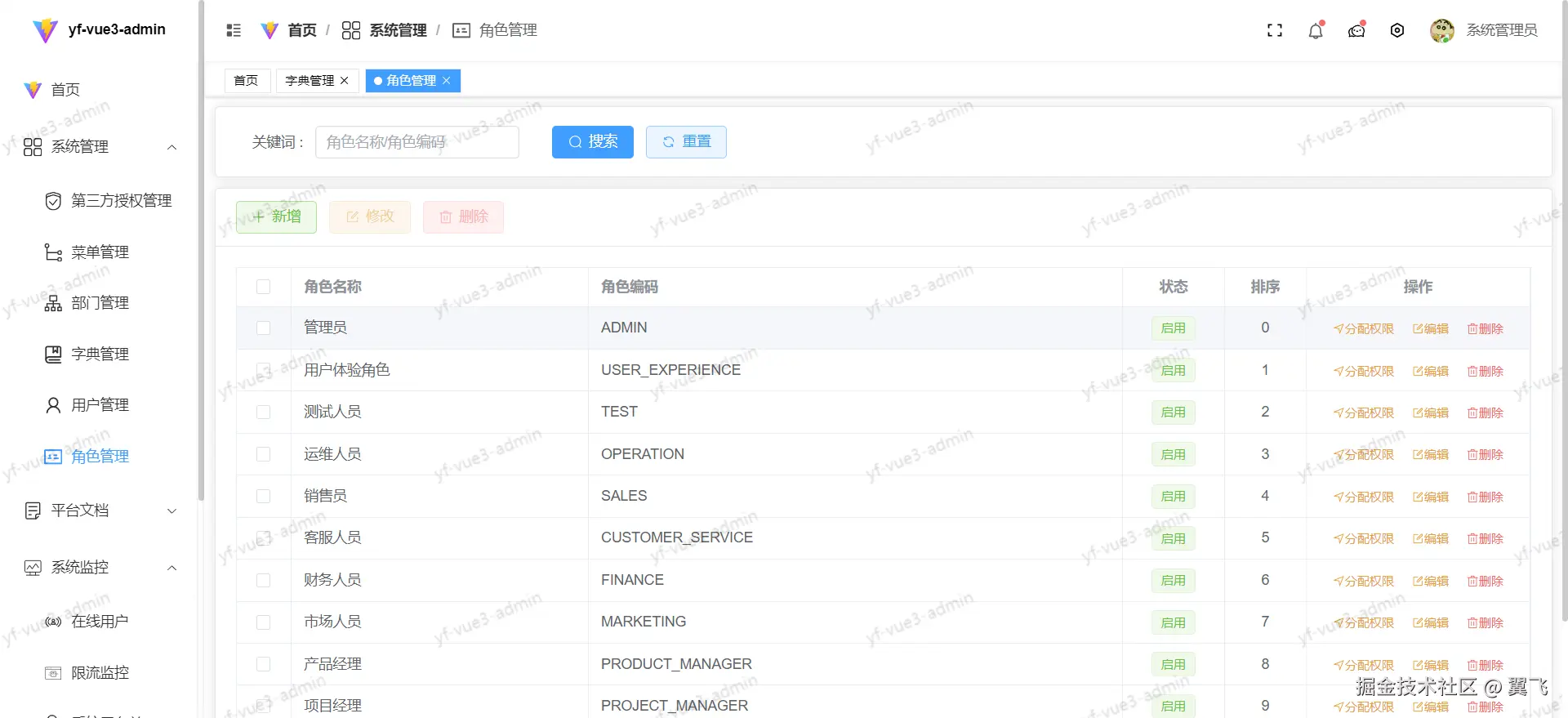Click the icon beside 限流监控
Screen dimensions: 1568x718
click(53, 673)
